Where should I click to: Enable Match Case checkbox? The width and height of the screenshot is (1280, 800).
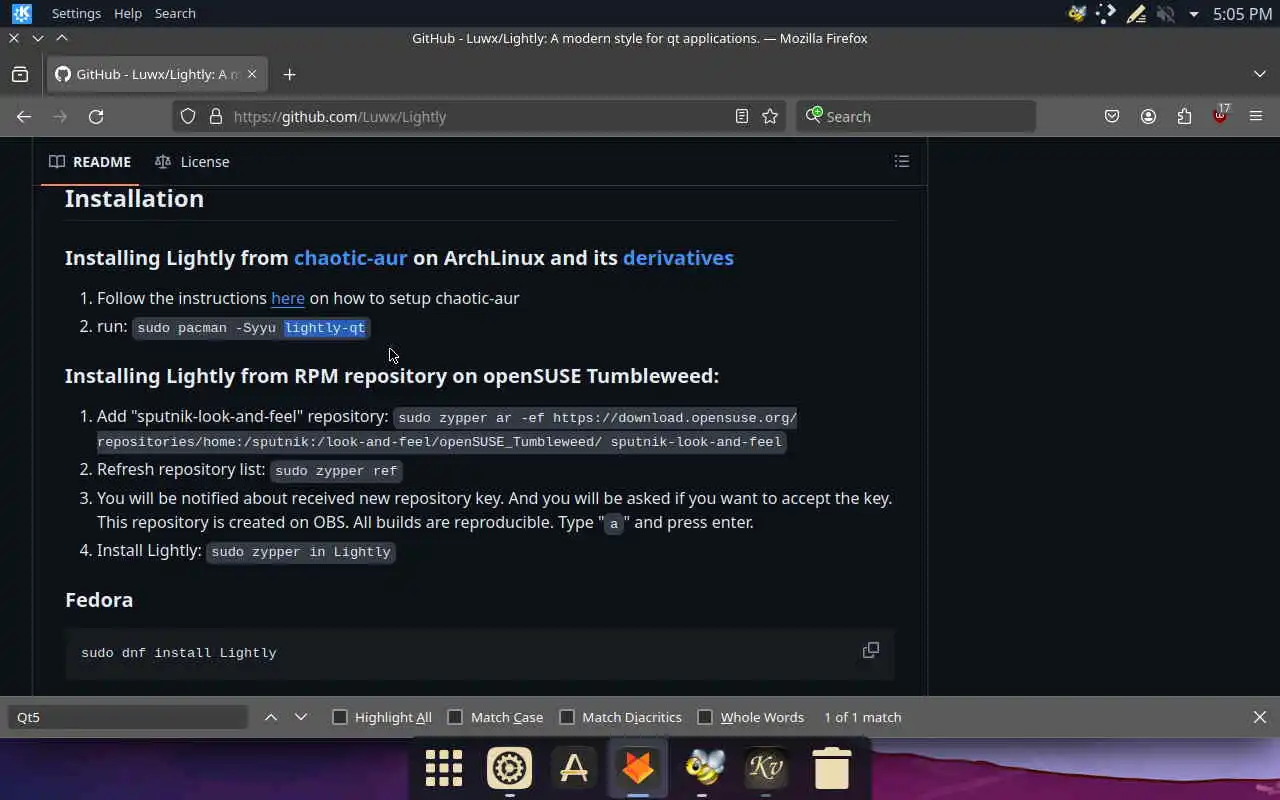point(455,717)
